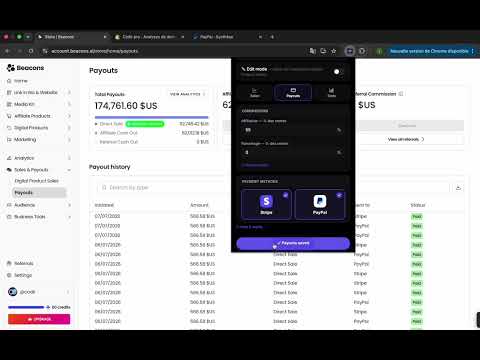This screenshot has height=360, width=480.
Task: Click the credits progress bar in the sidebar
Action: click(26, 307)
